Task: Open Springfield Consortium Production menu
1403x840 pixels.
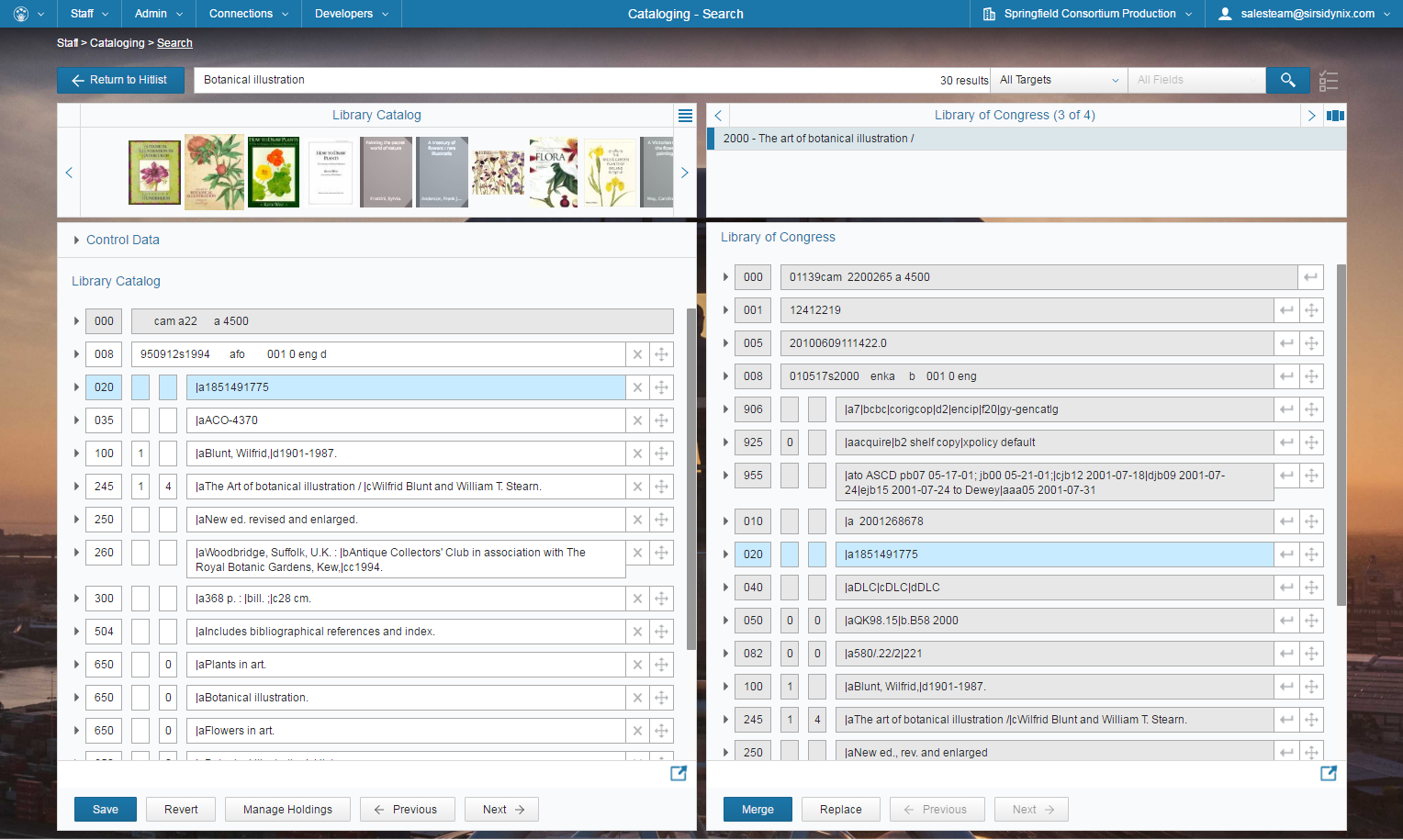Action: 1087,14
